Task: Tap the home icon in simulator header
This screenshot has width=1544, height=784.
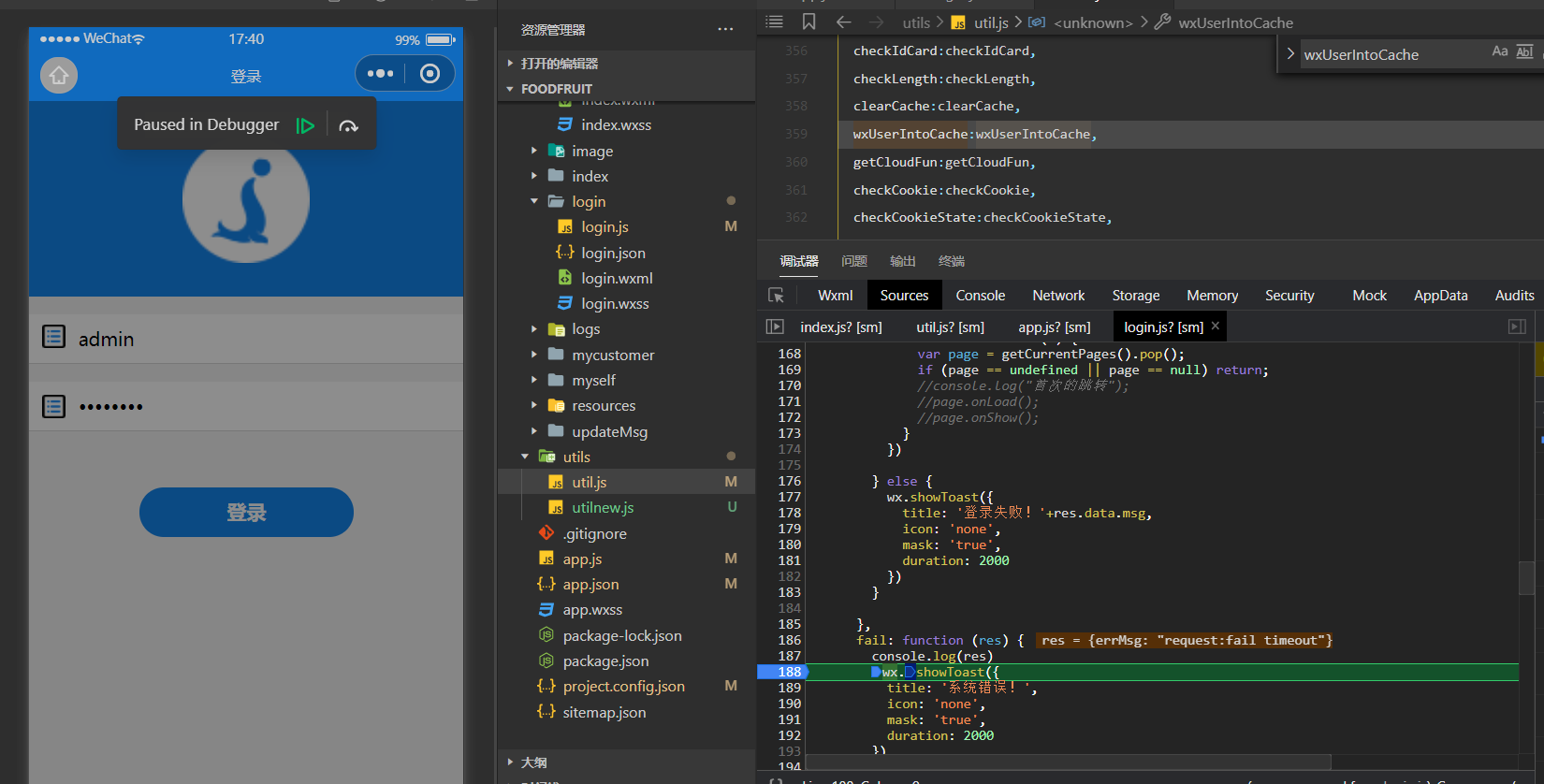Action: (59, 75)
